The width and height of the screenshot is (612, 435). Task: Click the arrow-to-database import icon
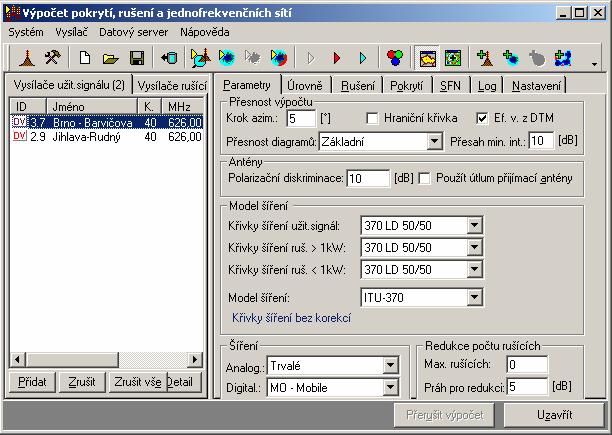pos(169,58)
